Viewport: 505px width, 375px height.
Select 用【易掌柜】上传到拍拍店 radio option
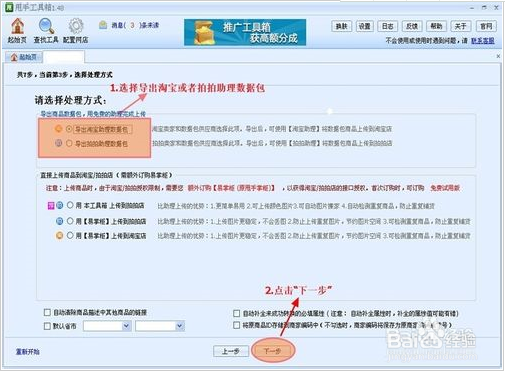pyautogui.click(x=70, y=221)
